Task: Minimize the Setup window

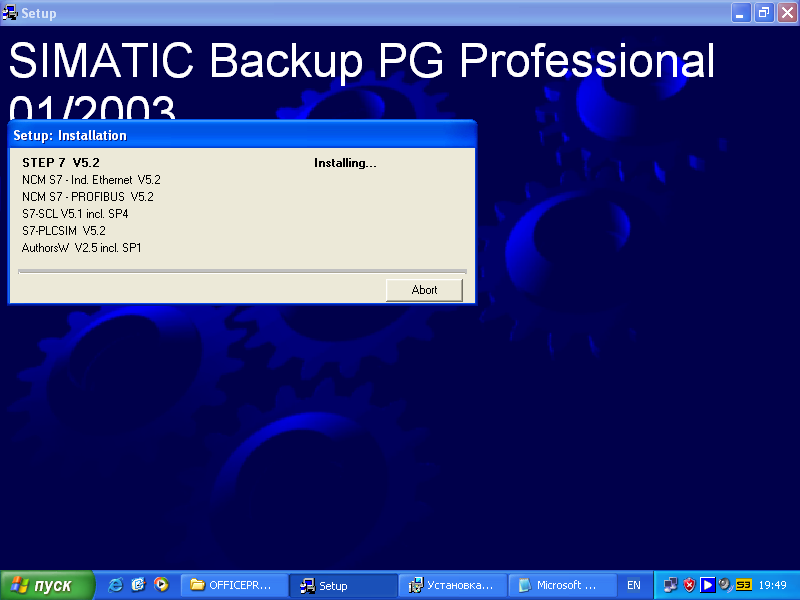Action: pos(741,13)
